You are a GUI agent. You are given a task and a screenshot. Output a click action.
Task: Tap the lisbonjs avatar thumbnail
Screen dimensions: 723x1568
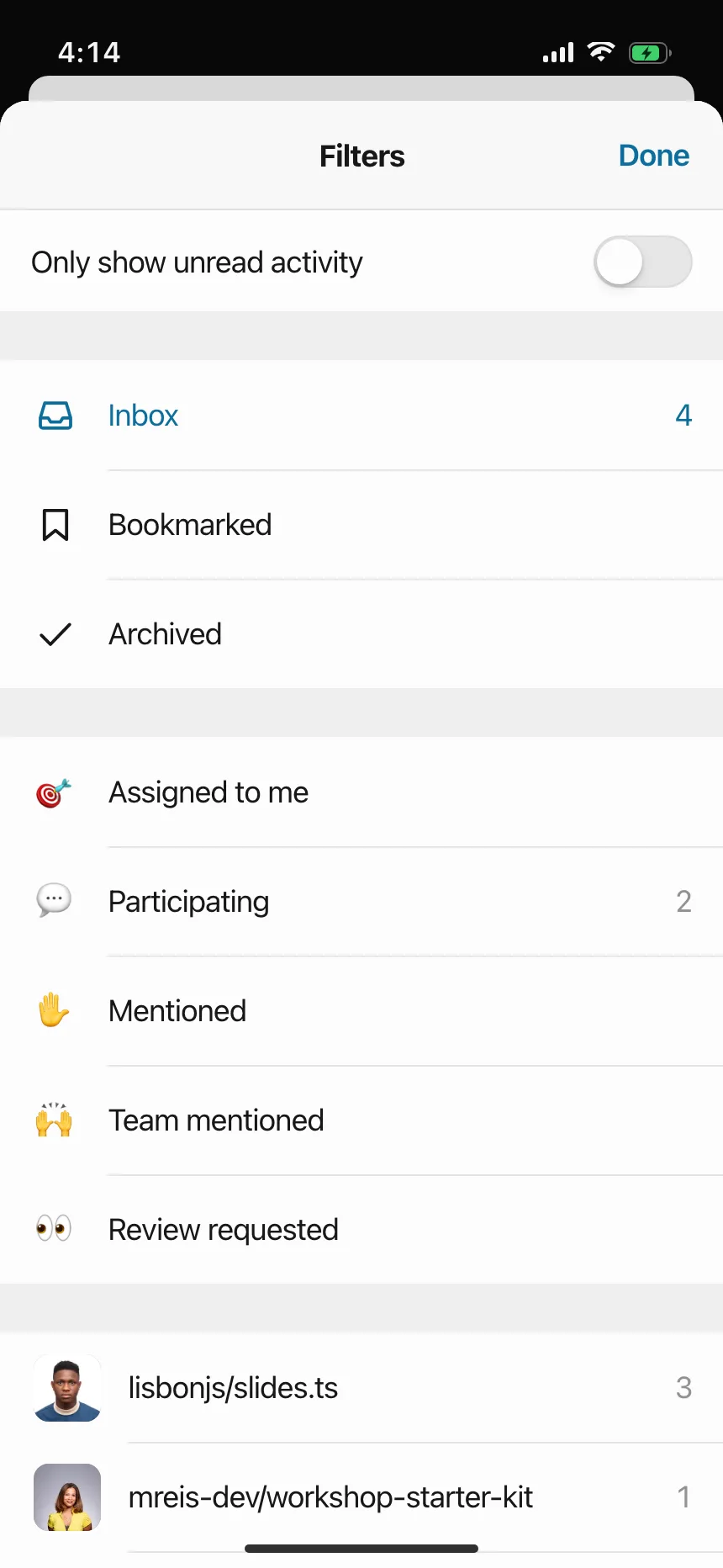point(67,1388)
